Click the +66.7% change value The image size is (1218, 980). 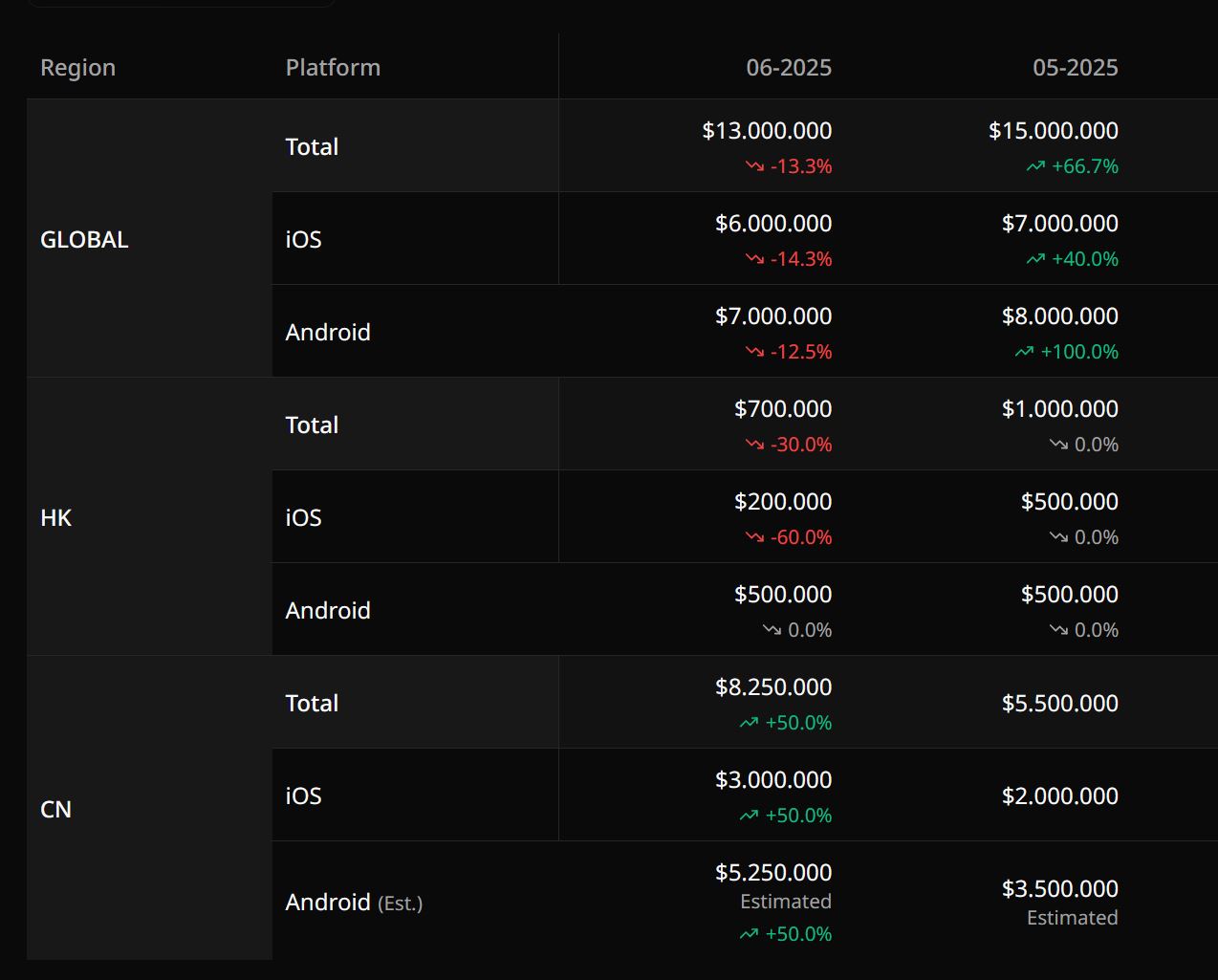coord(1085,166)
